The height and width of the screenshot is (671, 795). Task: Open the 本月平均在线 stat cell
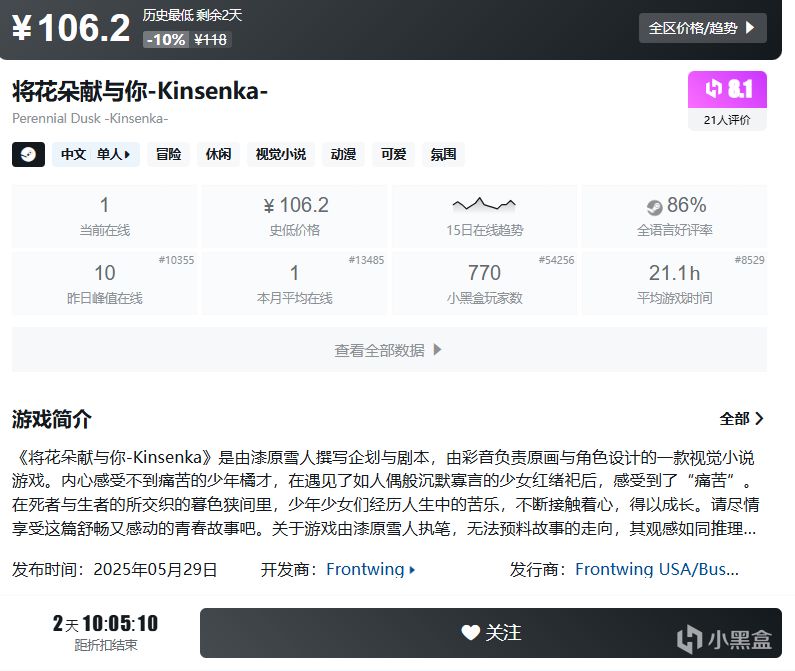tap(295, 284)
